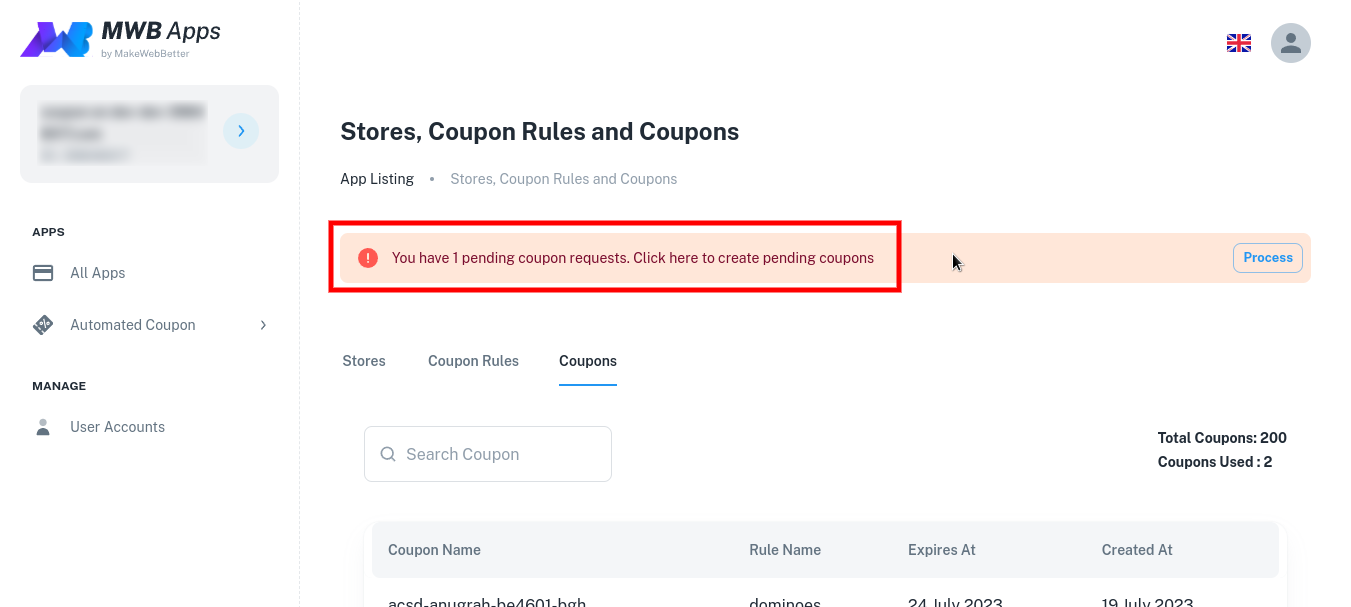Click the search magnifier icon

(388, 454)
